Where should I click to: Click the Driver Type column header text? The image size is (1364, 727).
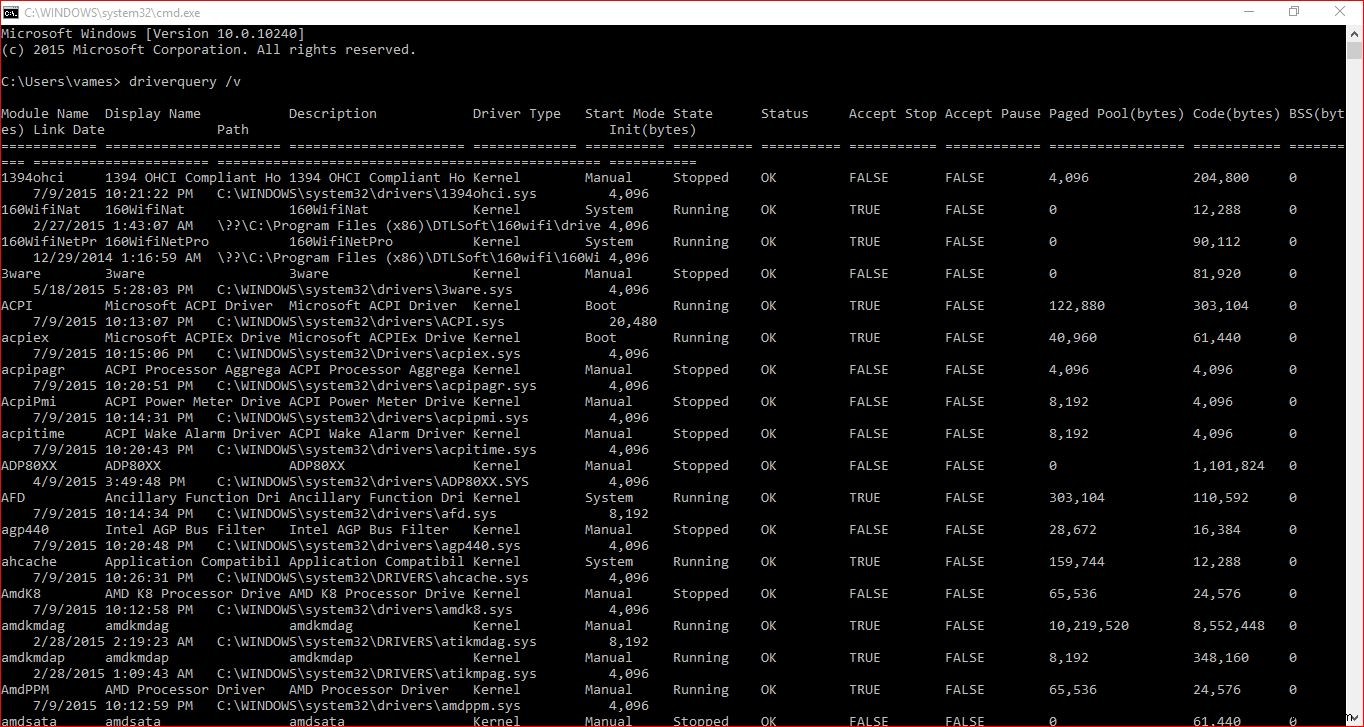[x=516, y=113]
